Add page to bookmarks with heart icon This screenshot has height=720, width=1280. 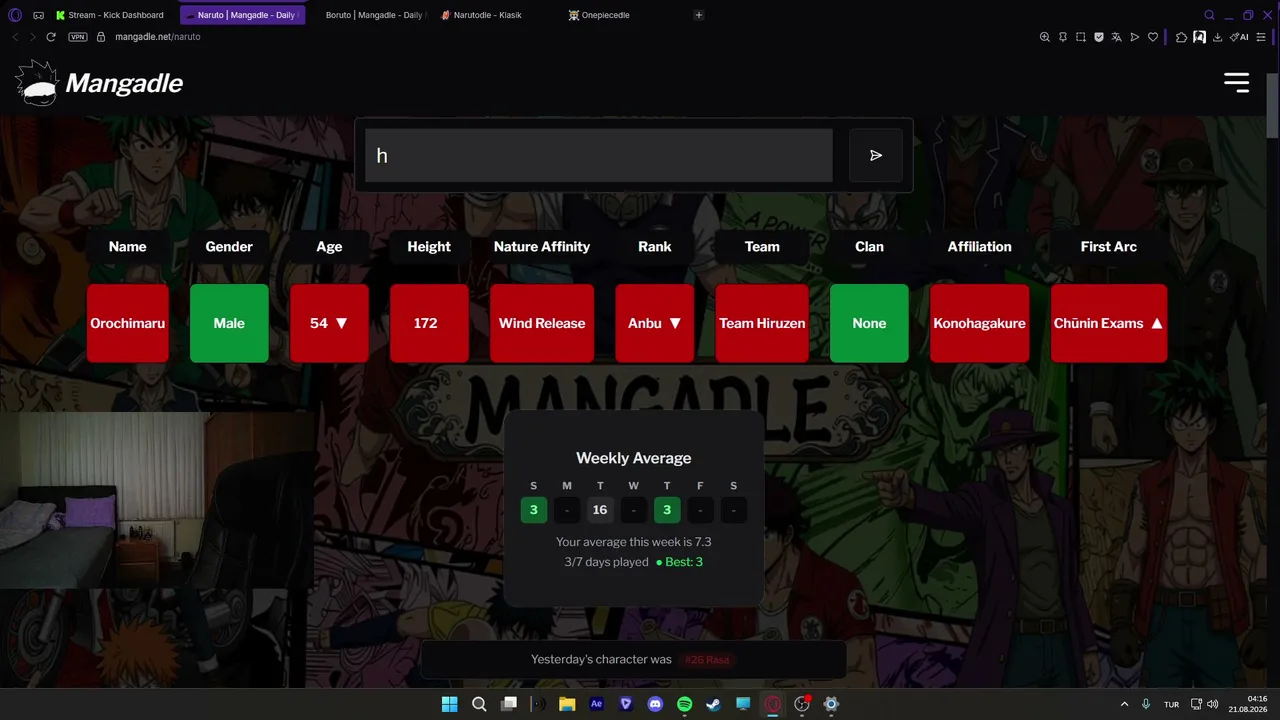point(1153,37)
